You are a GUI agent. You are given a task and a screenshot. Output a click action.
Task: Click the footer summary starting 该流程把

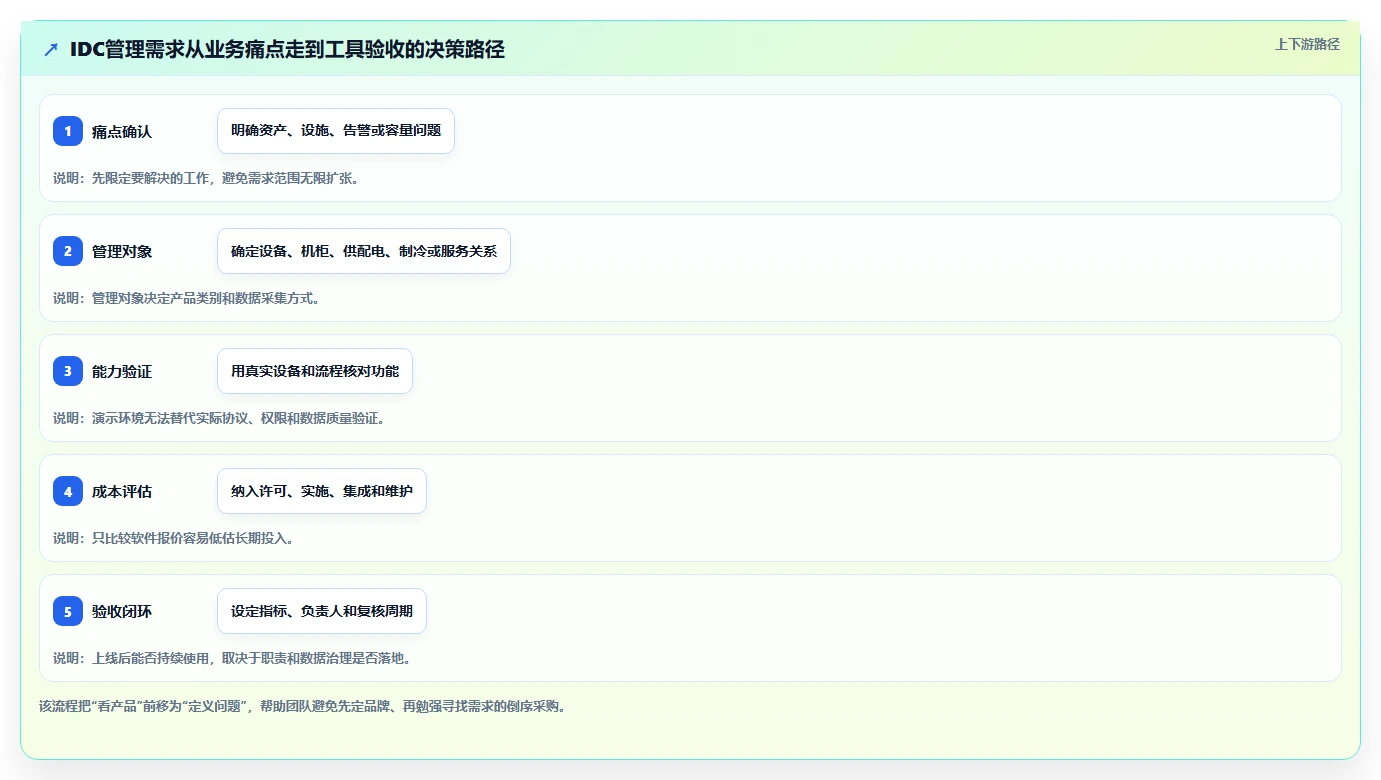point(305,706)
